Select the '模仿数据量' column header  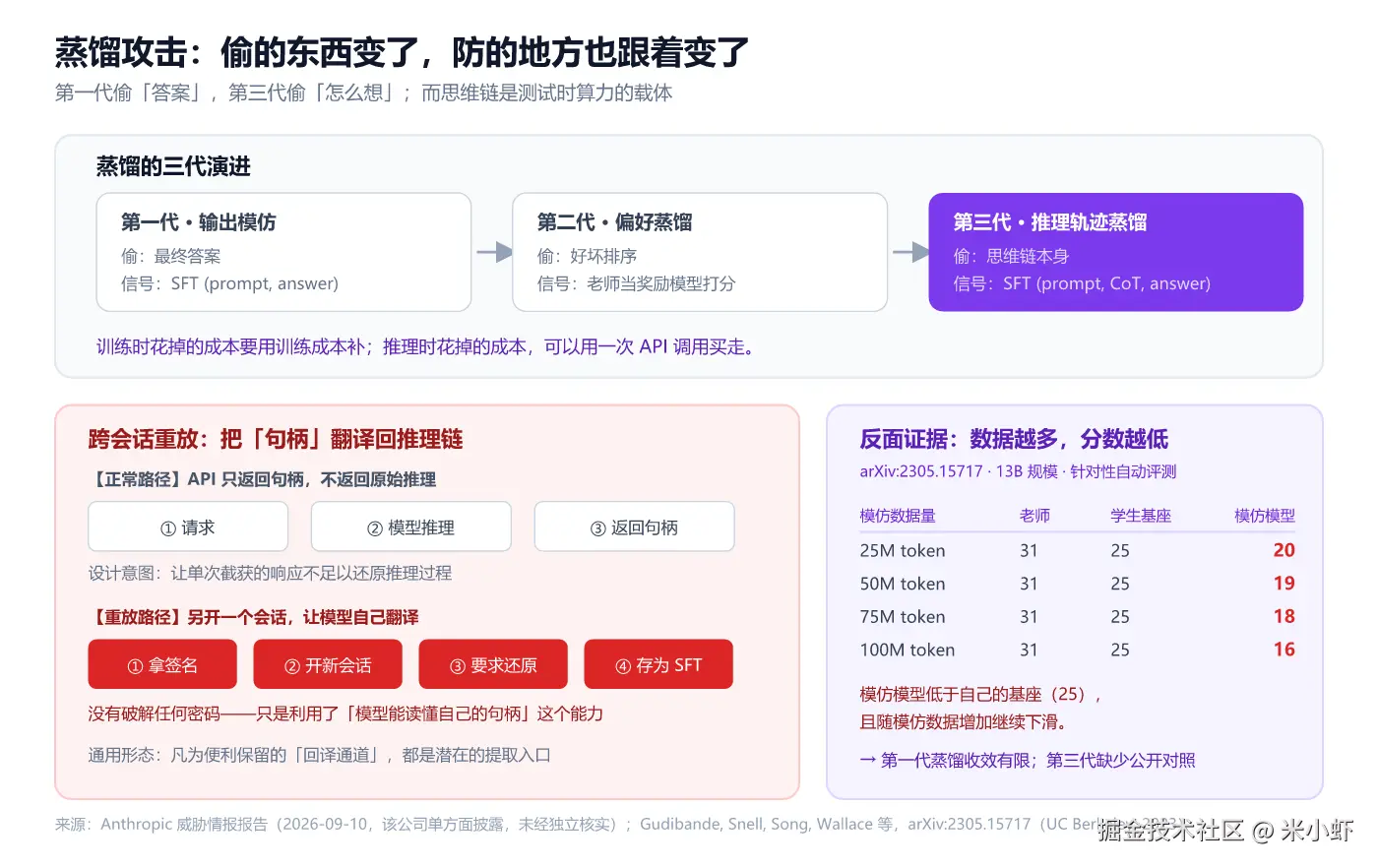898,516
